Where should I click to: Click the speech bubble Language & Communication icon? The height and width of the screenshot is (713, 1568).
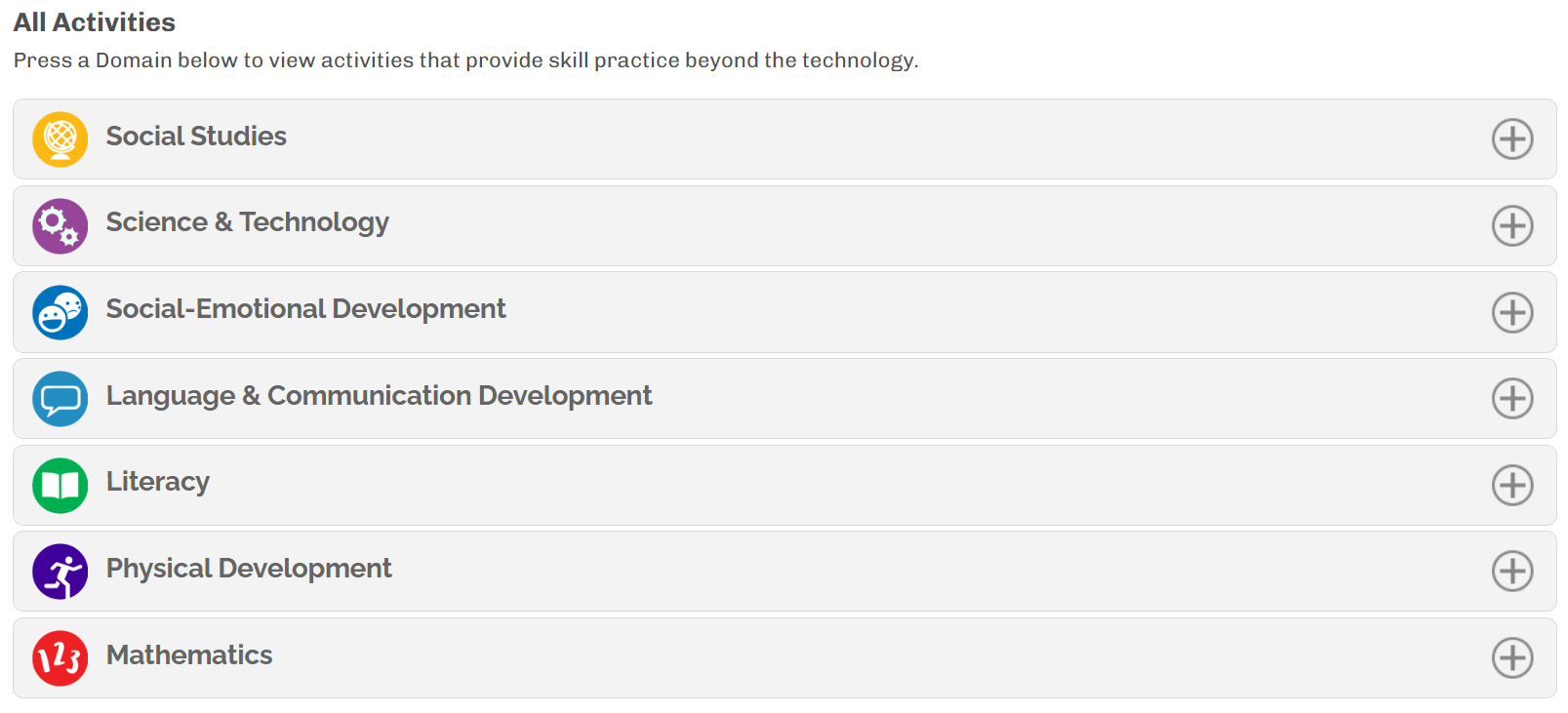click(60, 399)
